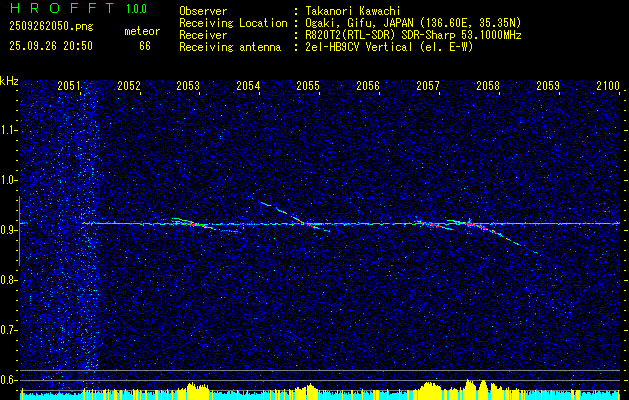Viewport: 629px width, 400px height.
Task: Click the Receiving Location label
Action: 233,23
